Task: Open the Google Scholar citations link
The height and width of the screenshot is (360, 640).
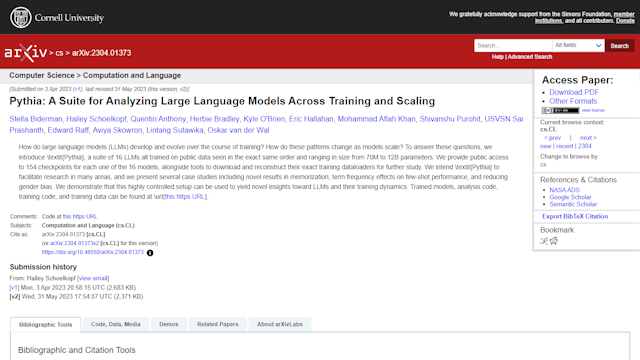Action: pos(570,197)
